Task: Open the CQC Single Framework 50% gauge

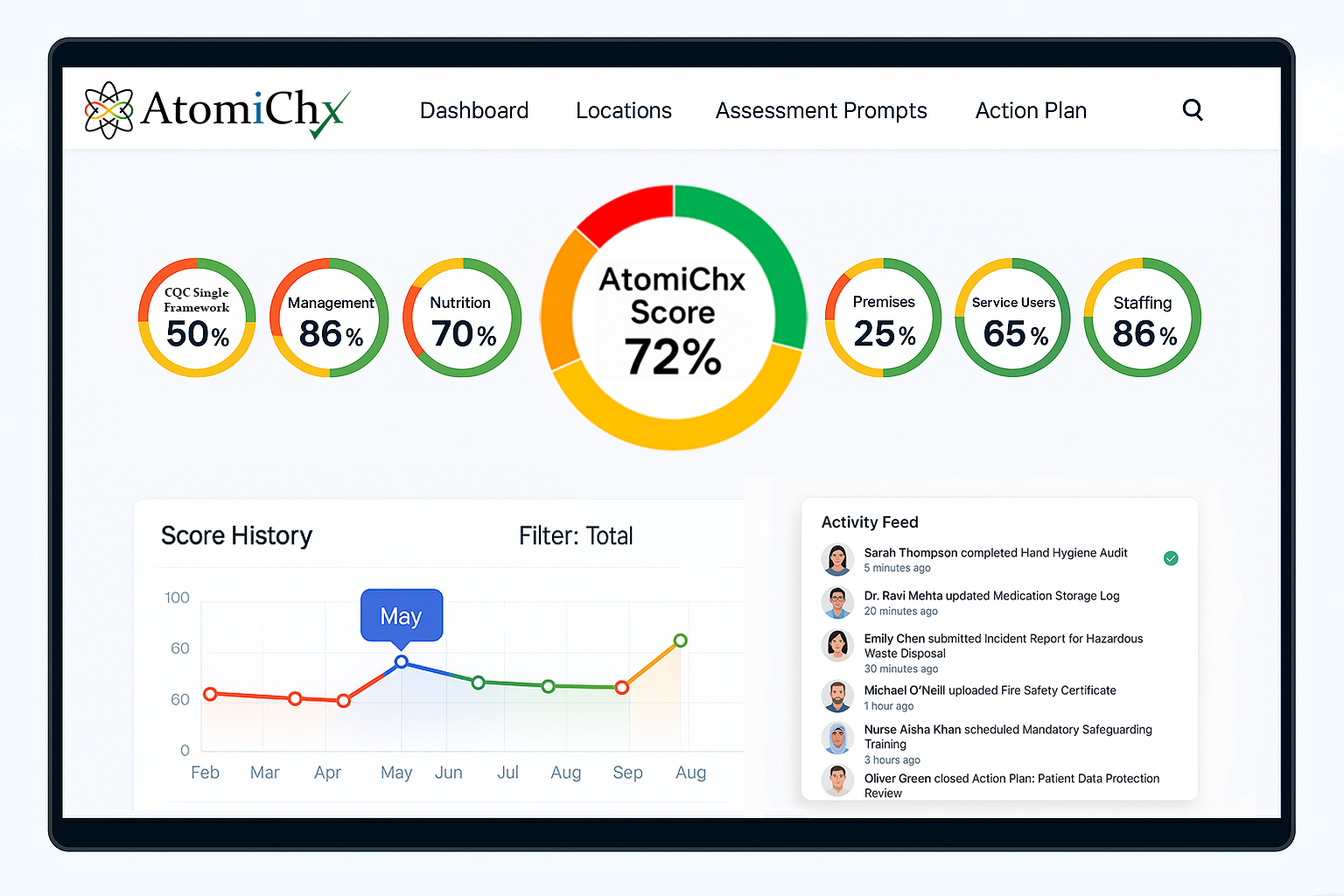Action: point(197,318)
